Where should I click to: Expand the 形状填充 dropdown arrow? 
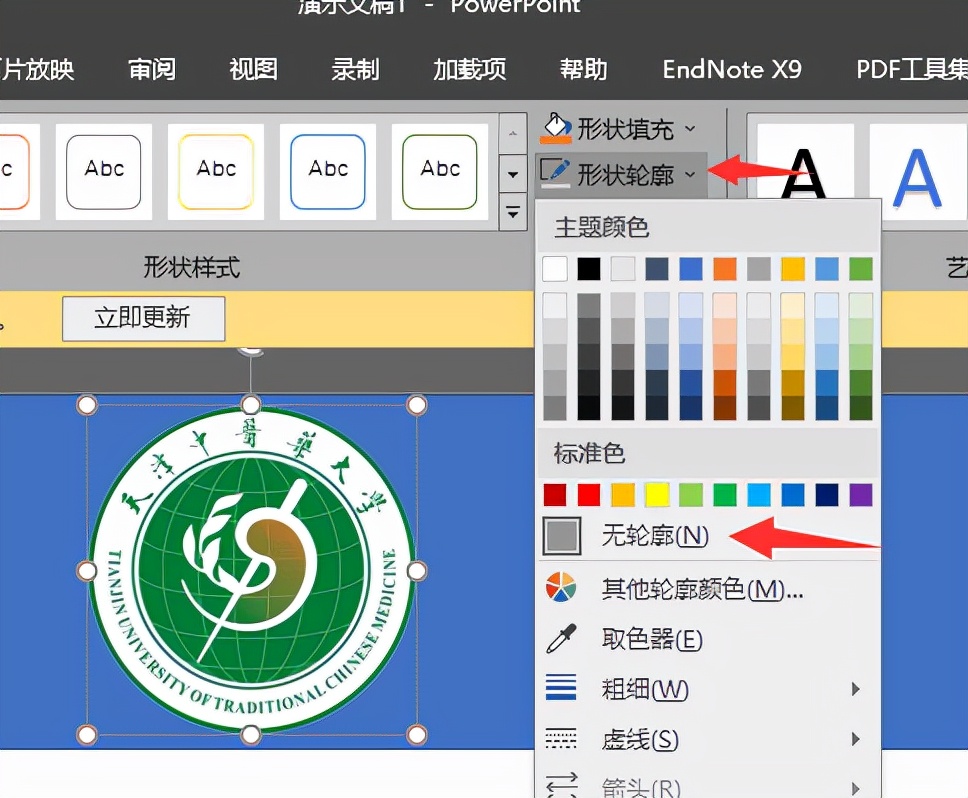coord(690,129)
